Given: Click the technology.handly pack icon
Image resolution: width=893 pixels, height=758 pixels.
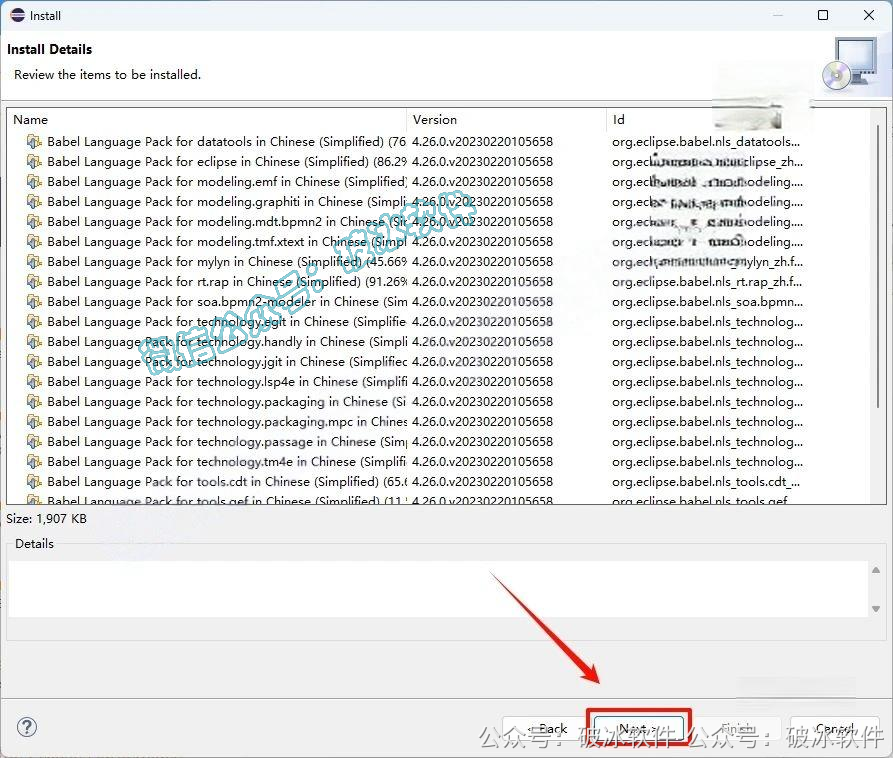Looking at the screenshot, I should point(34,341).
